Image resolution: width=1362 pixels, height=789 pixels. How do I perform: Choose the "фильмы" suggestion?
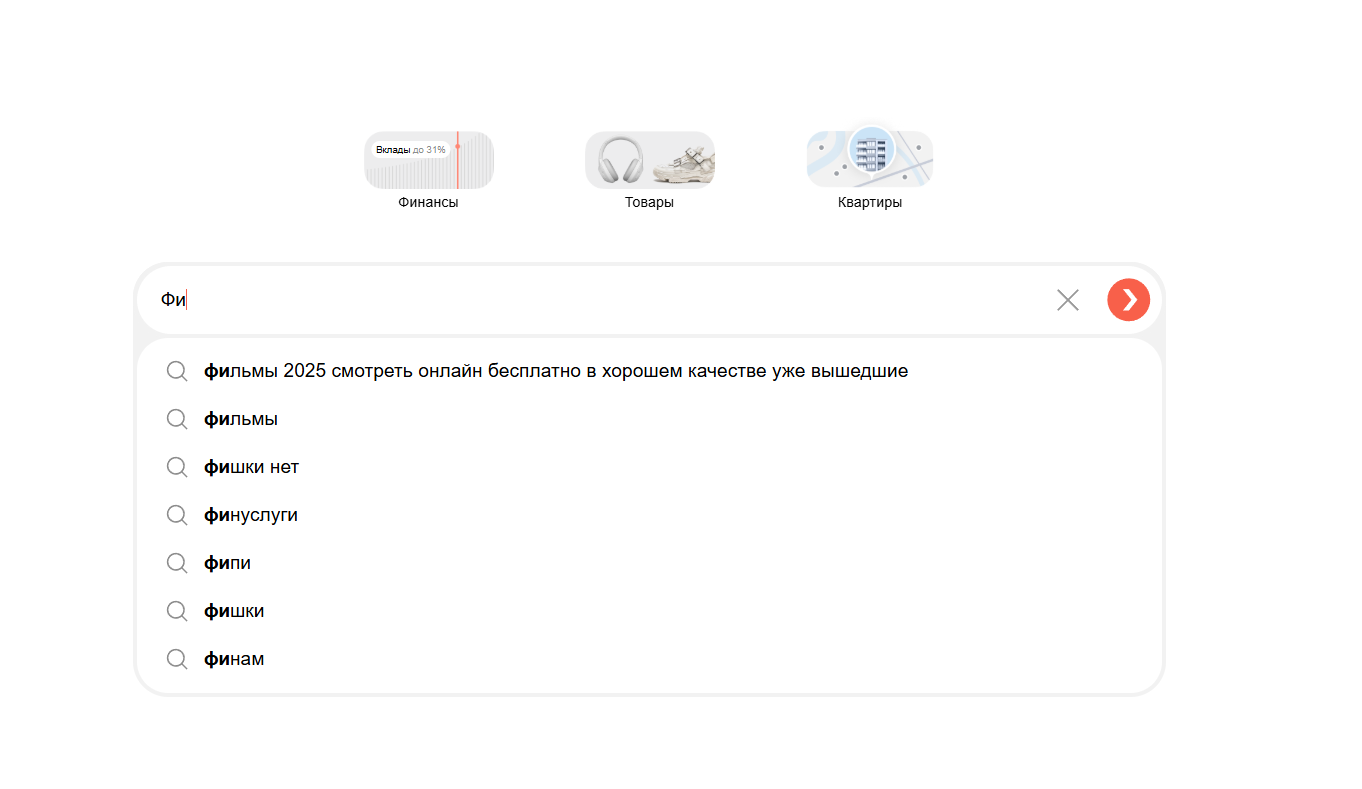(x=241, y=419)
